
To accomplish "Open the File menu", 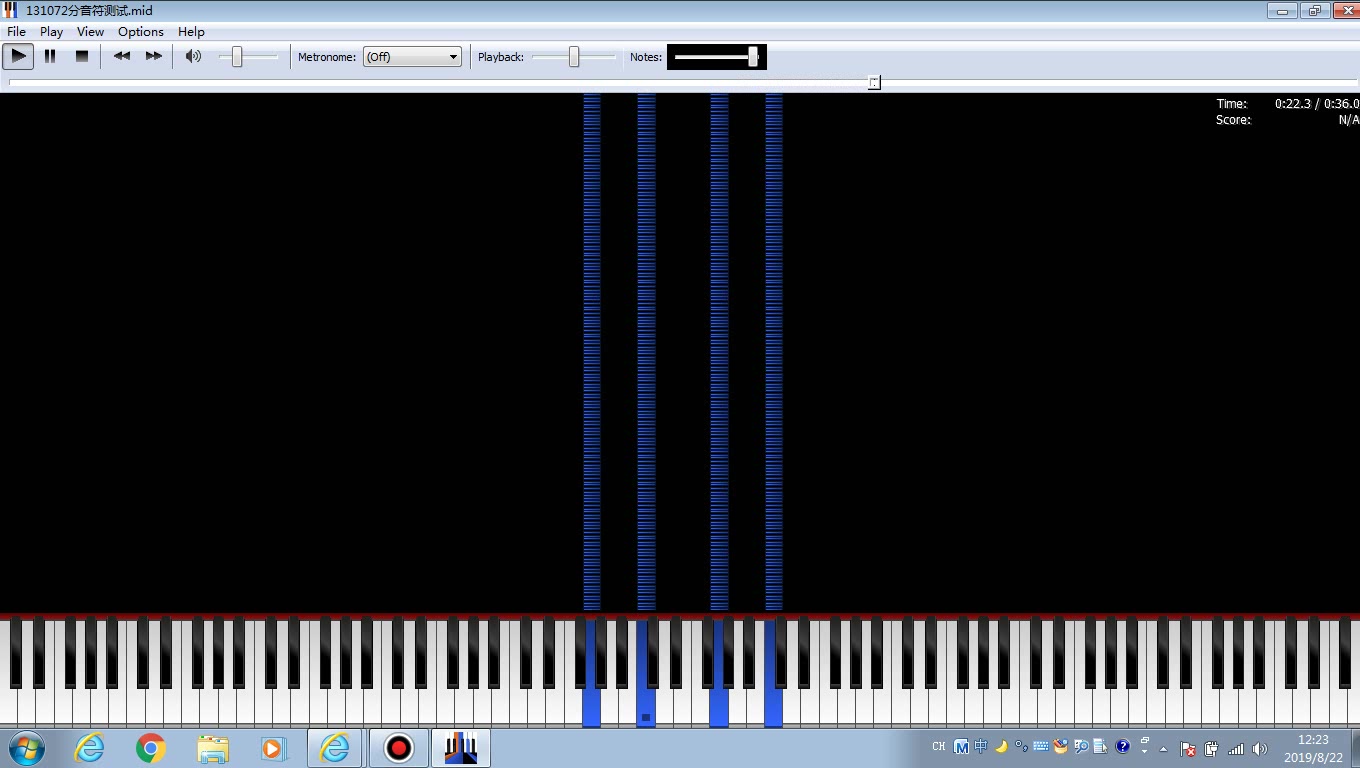I will [x=16, y=32].
